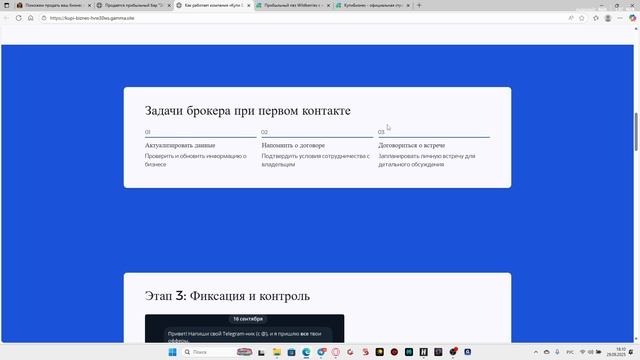Click step number '01'
The image size is (640, 360).
147,132
